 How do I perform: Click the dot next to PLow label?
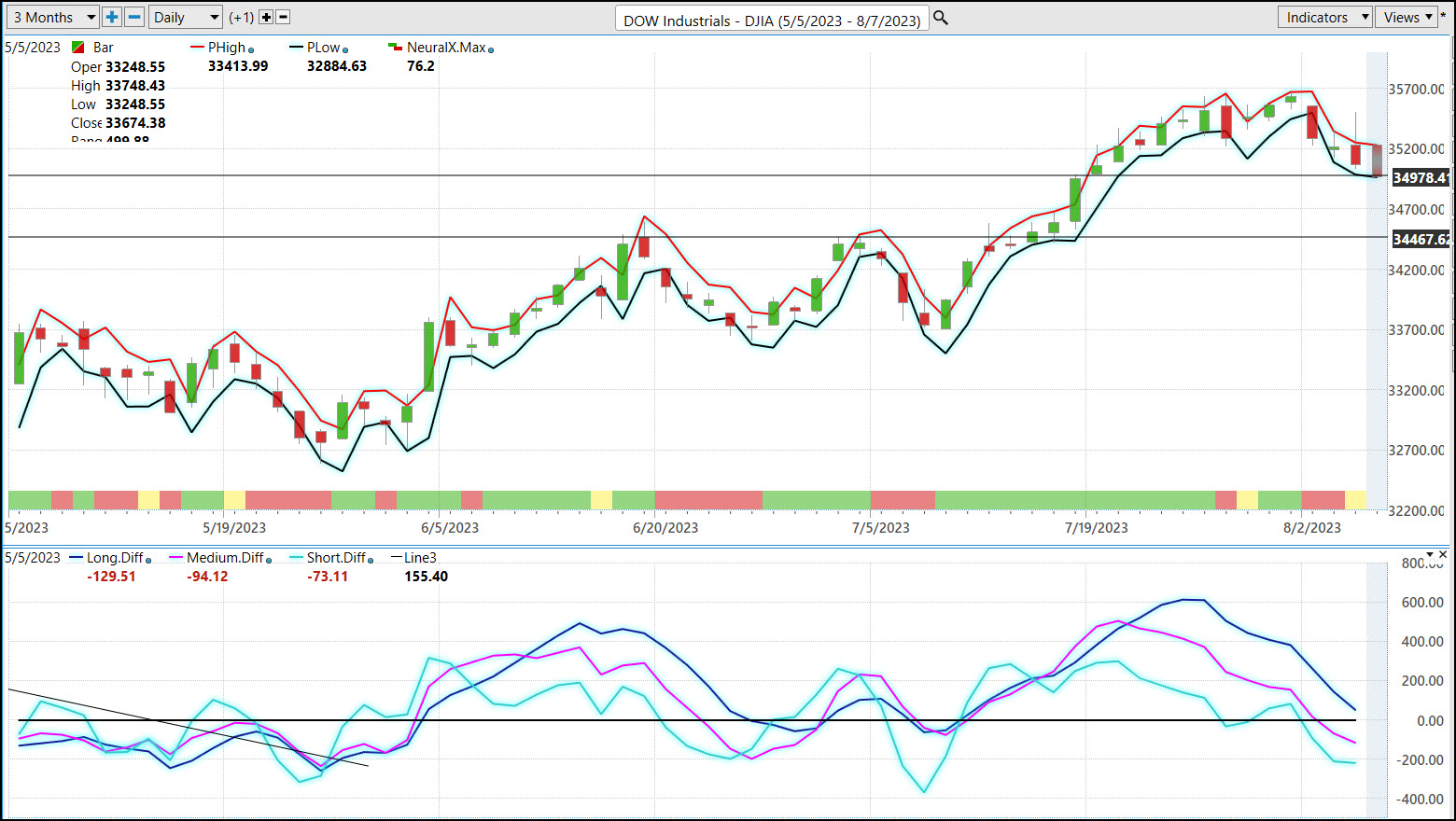point(345,49)
